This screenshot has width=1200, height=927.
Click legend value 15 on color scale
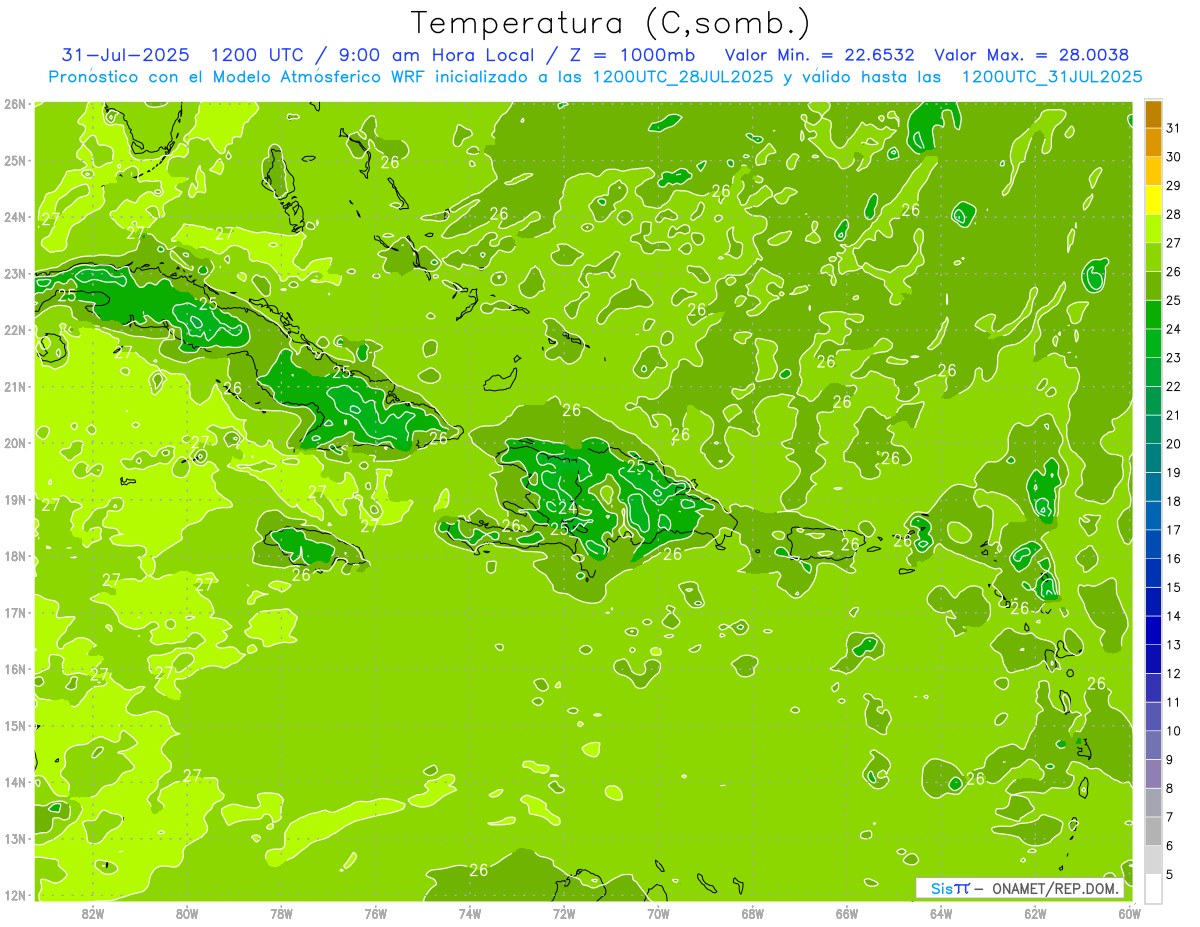pyautogui.click(x=1173, y=587)
